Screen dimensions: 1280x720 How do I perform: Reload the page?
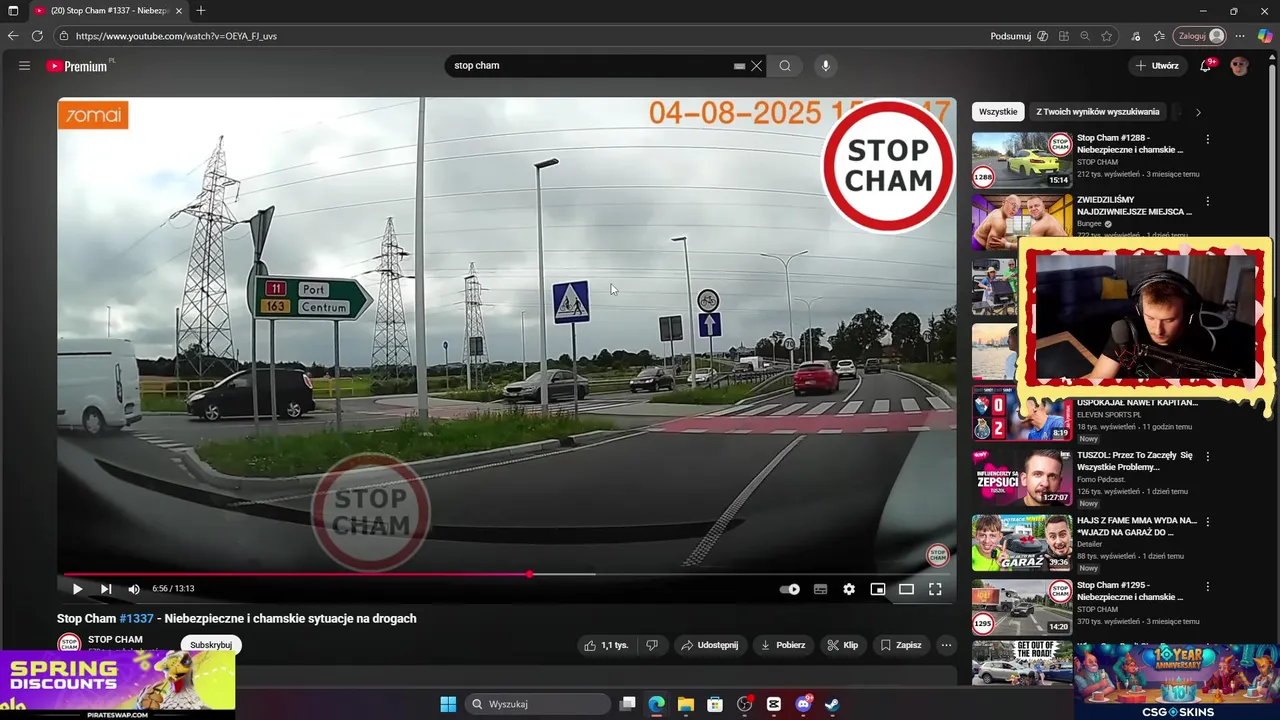pyautogui.click(x=37, y=36)
